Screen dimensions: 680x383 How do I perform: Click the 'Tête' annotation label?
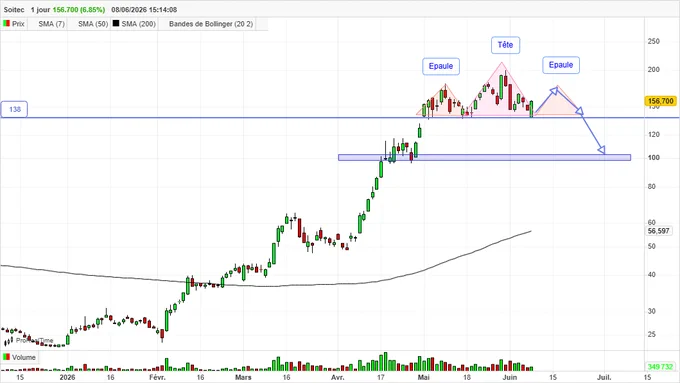[505, 45]
